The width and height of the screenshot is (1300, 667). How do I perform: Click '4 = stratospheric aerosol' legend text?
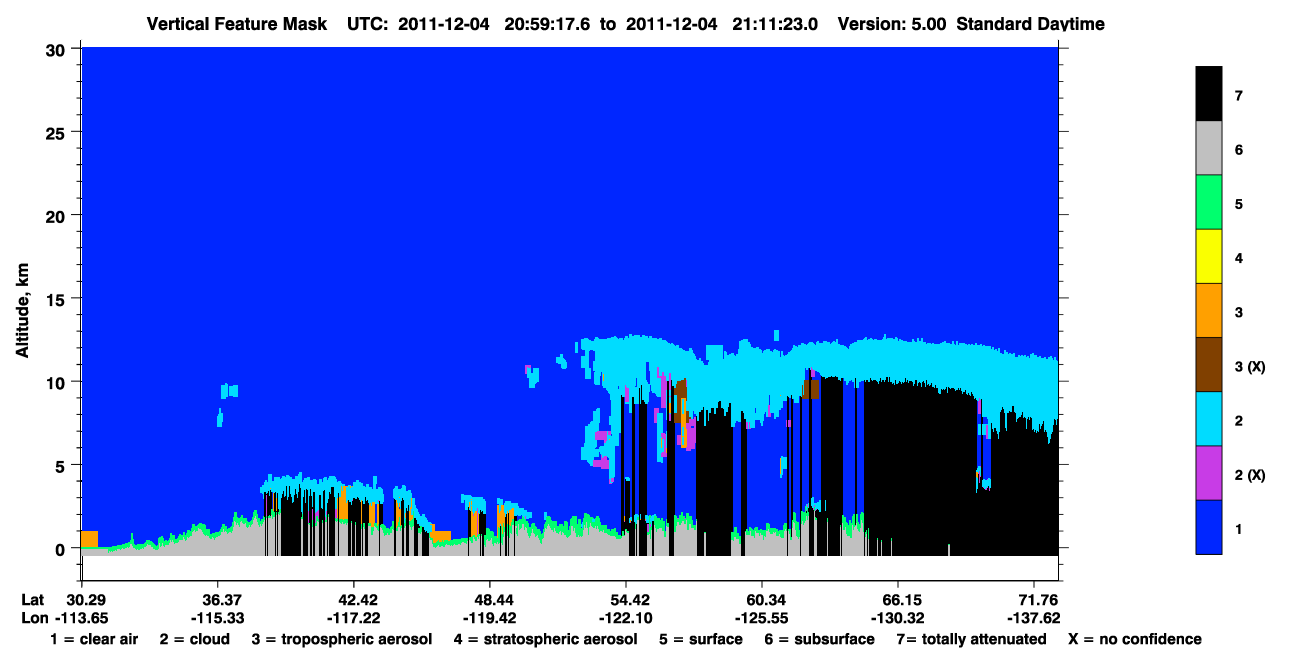(x=547, y=640)
